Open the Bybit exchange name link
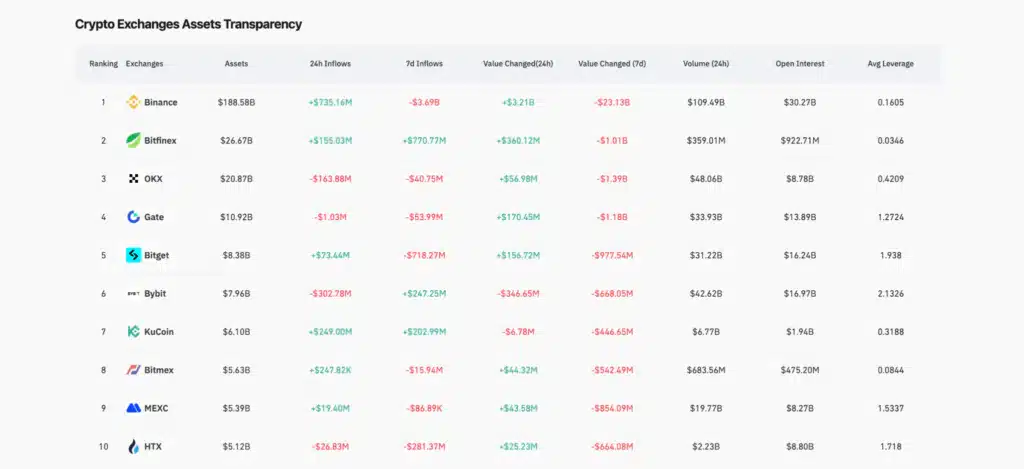This screenshot has height=469, width=1024. click(x=155, y=293)
